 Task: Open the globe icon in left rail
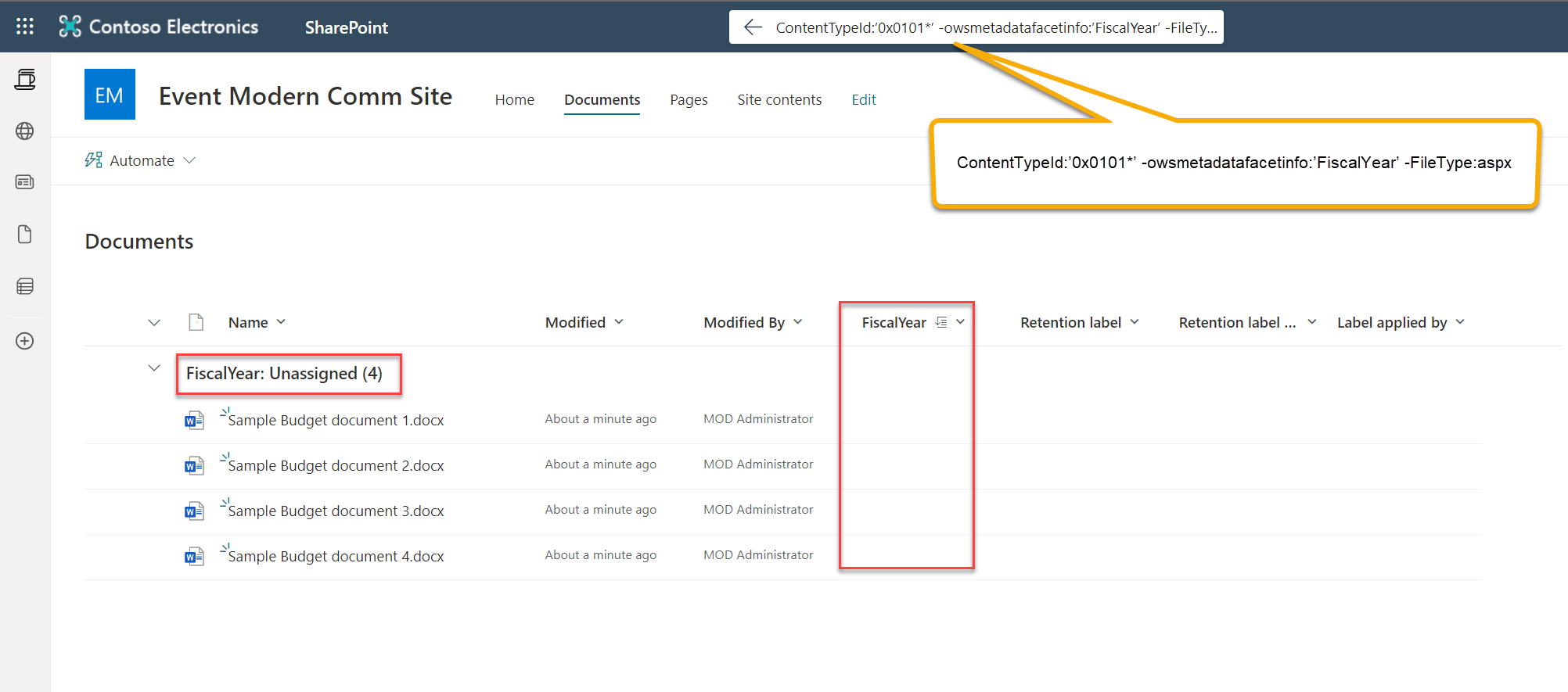coord(25,131)
